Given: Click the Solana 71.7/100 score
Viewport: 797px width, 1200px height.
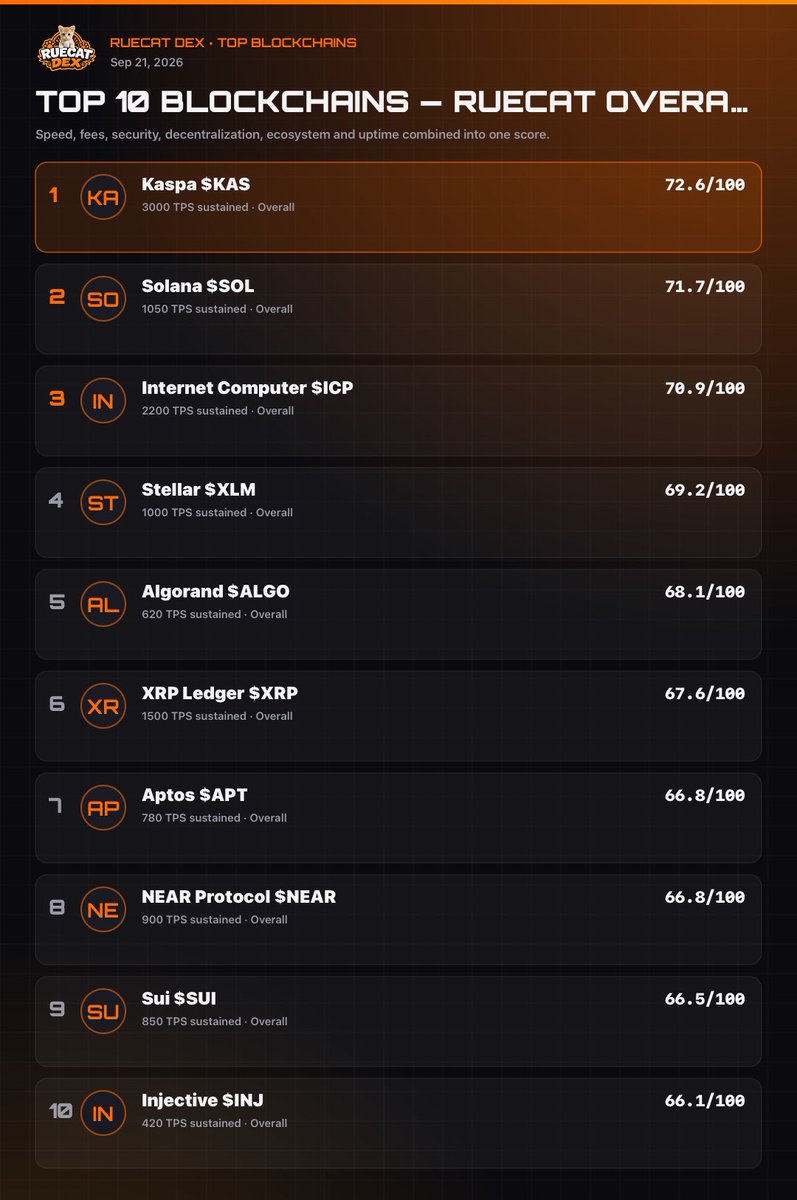Looking at the screenshot, I should [705, 287].
